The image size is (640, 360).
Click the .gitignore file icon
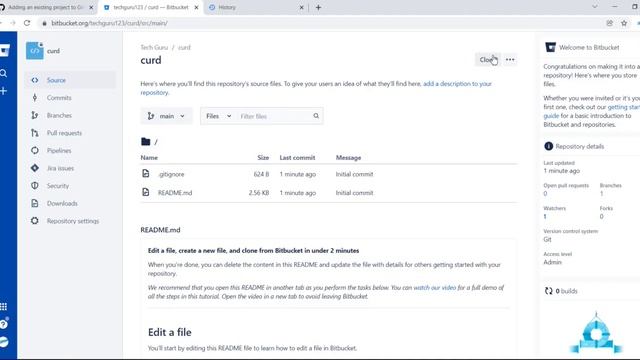click(146, 173)
